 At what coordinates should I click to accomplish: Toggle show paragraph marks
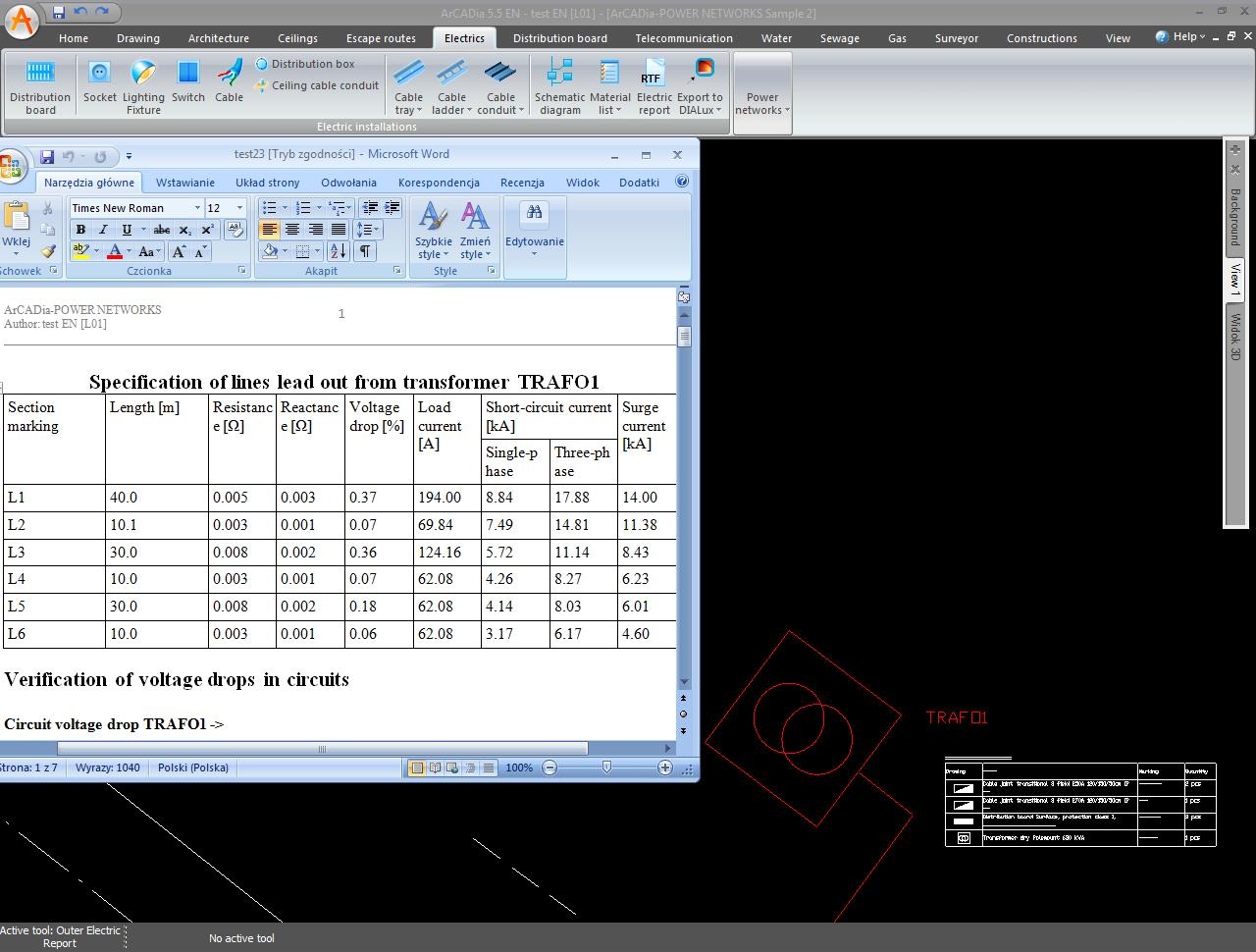(x=364, y=251)
